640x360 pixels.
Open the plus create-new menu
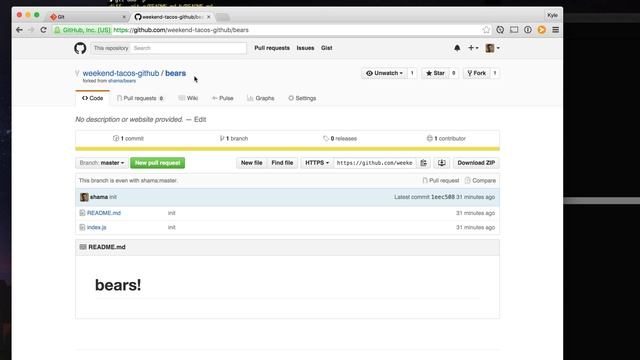pos(473,48)
